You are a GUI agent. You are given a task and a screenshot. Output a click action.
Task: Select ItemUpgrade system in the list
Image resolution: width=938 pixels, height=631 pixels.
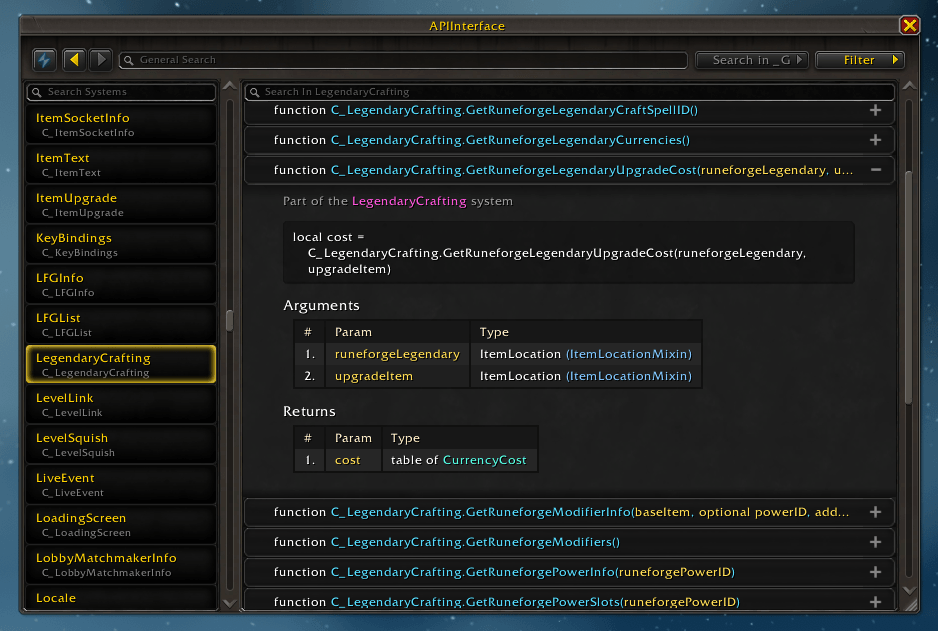(x=121, y=205)
